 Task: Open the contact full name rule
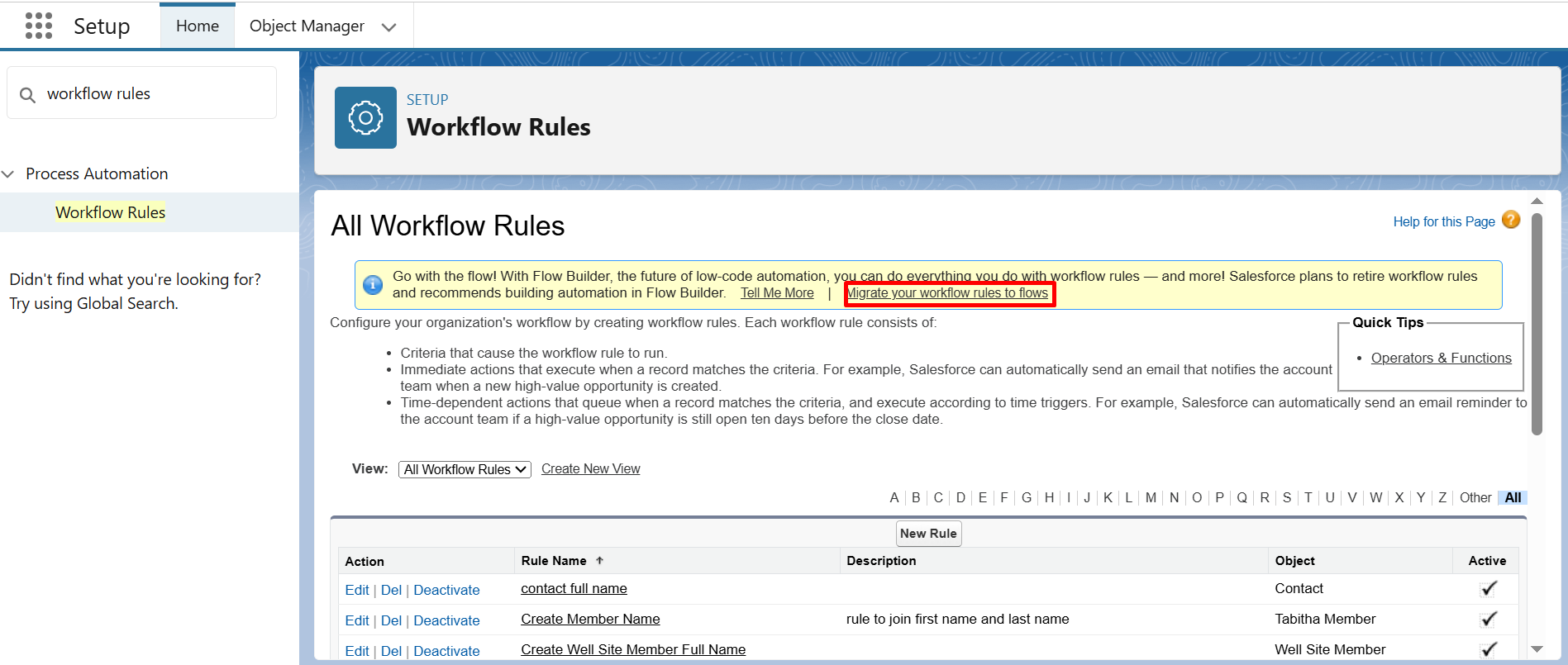point(574,588)
